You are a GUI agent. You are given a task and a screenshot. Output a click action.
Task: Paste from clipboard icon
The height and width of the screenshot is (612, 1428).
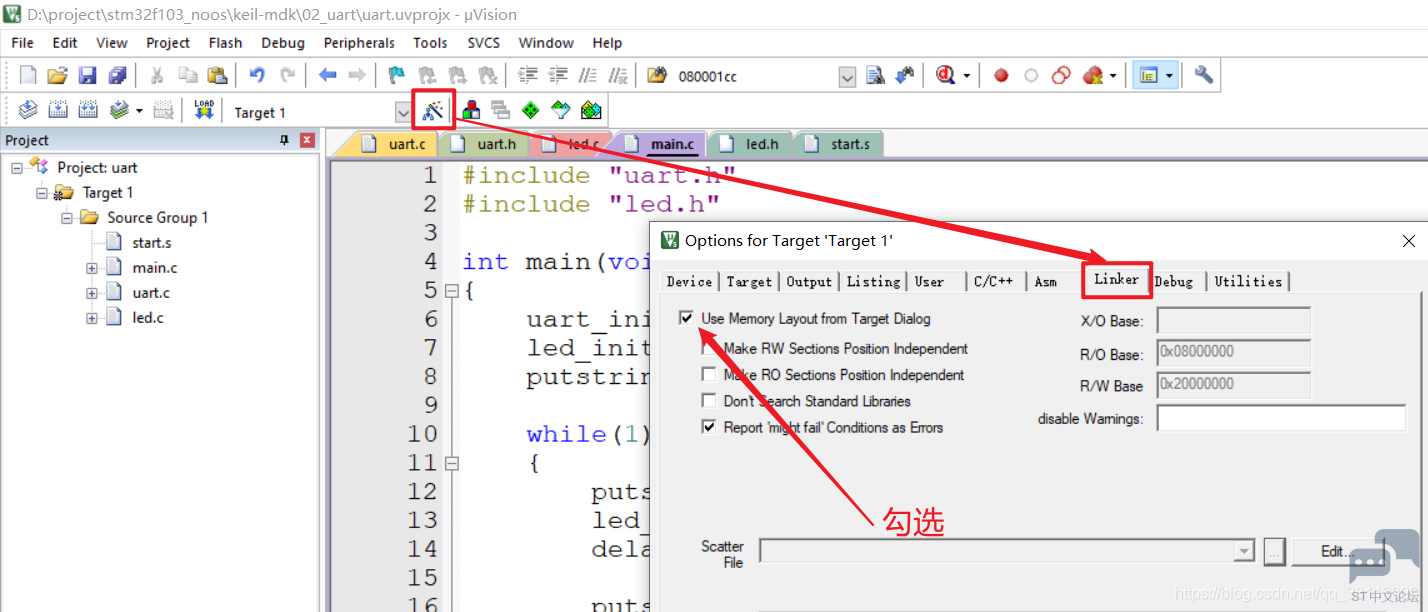click(x=217, y=75)
